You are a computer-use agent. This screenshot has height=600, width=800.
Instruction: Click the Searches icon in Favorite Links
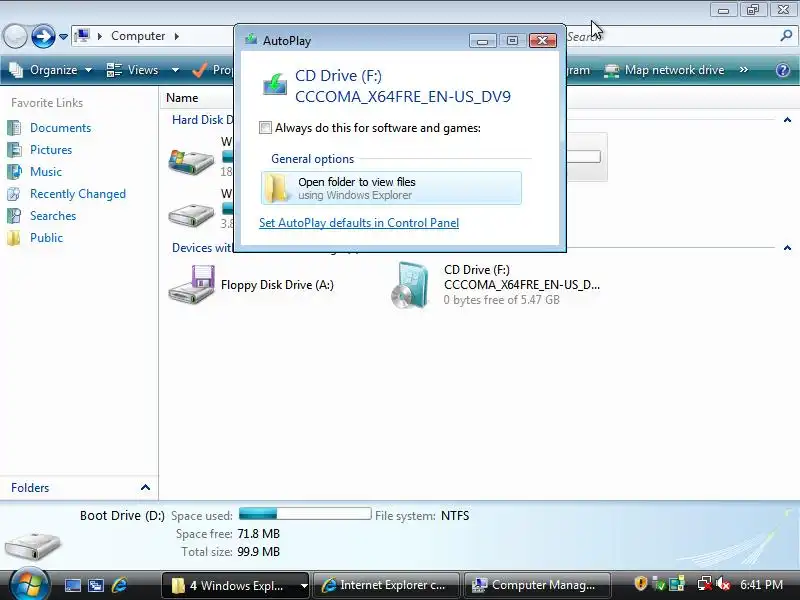click(x=14, y=215)
